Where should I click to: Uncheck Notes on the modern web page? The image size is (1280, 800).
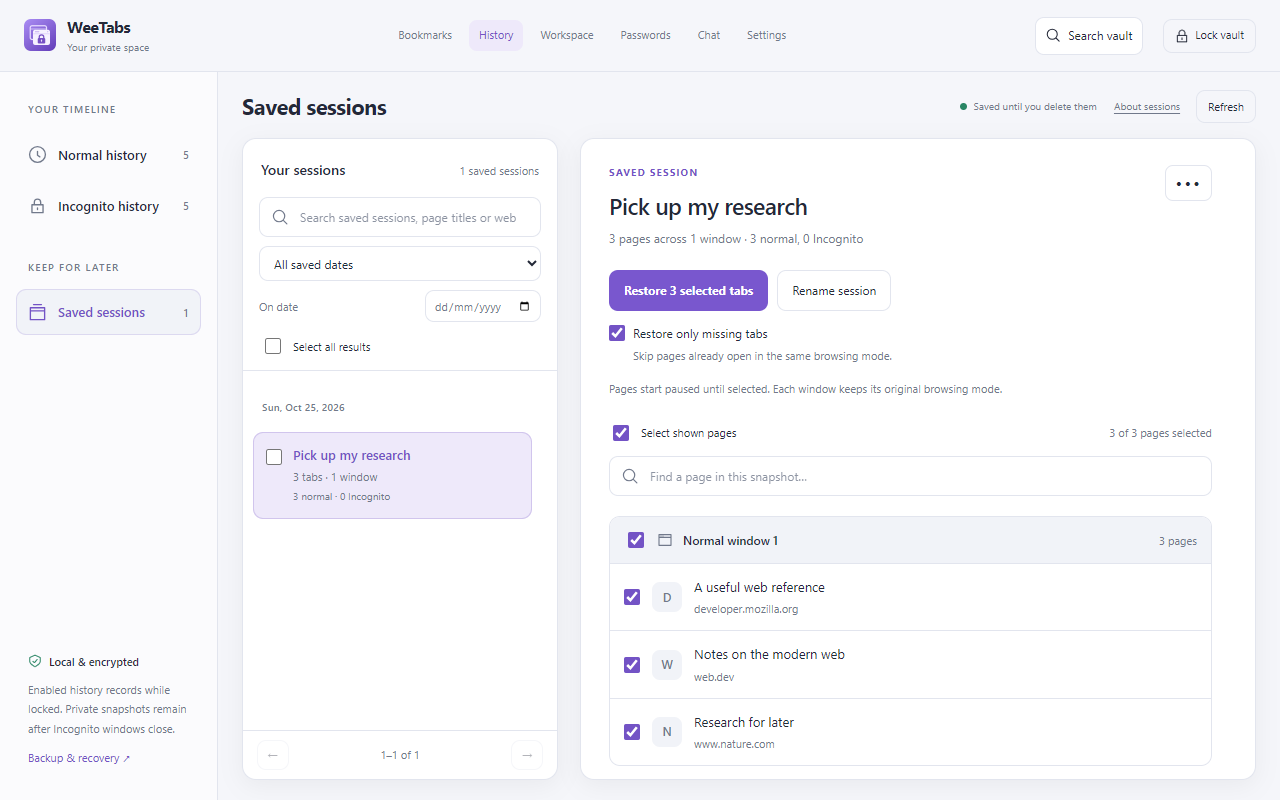click(x=632, y=665)
